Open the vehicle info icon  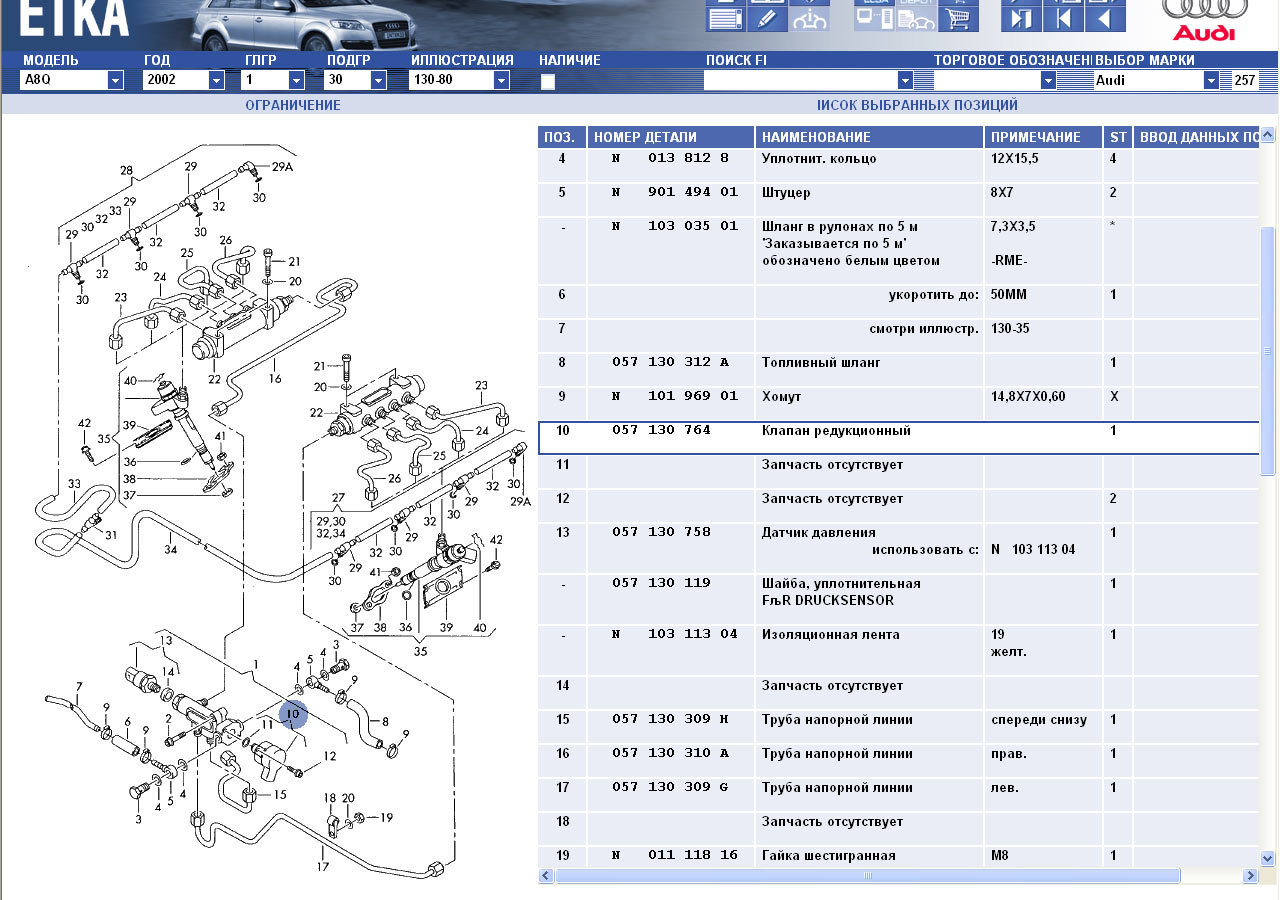coord(810,18)
